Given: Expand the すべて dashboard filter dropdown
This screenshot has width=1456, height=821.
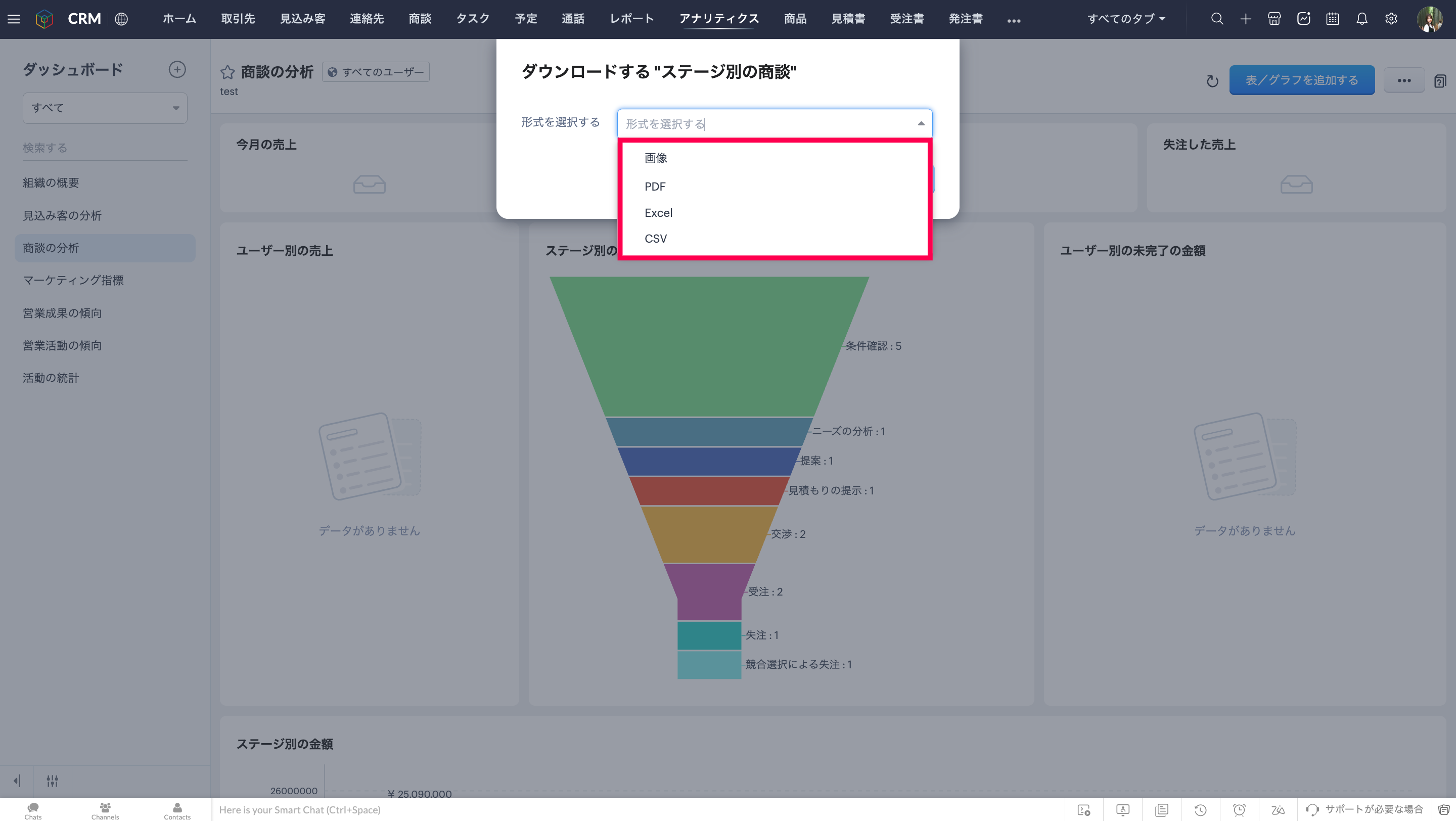Looking at the screenshot, I should (105, 107).
